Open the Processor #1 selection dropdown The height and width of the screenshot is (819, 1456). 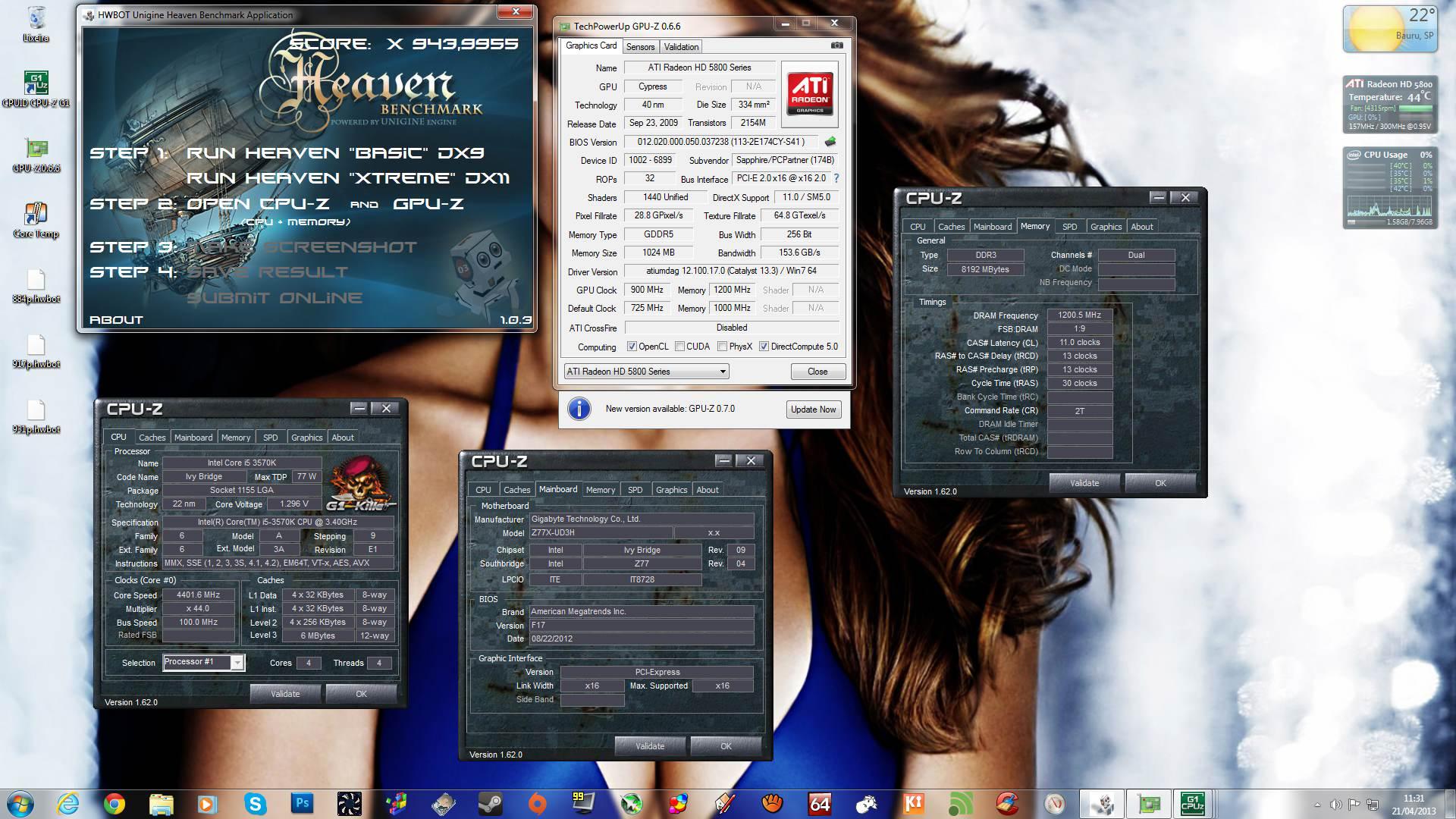tap(203, 662)
